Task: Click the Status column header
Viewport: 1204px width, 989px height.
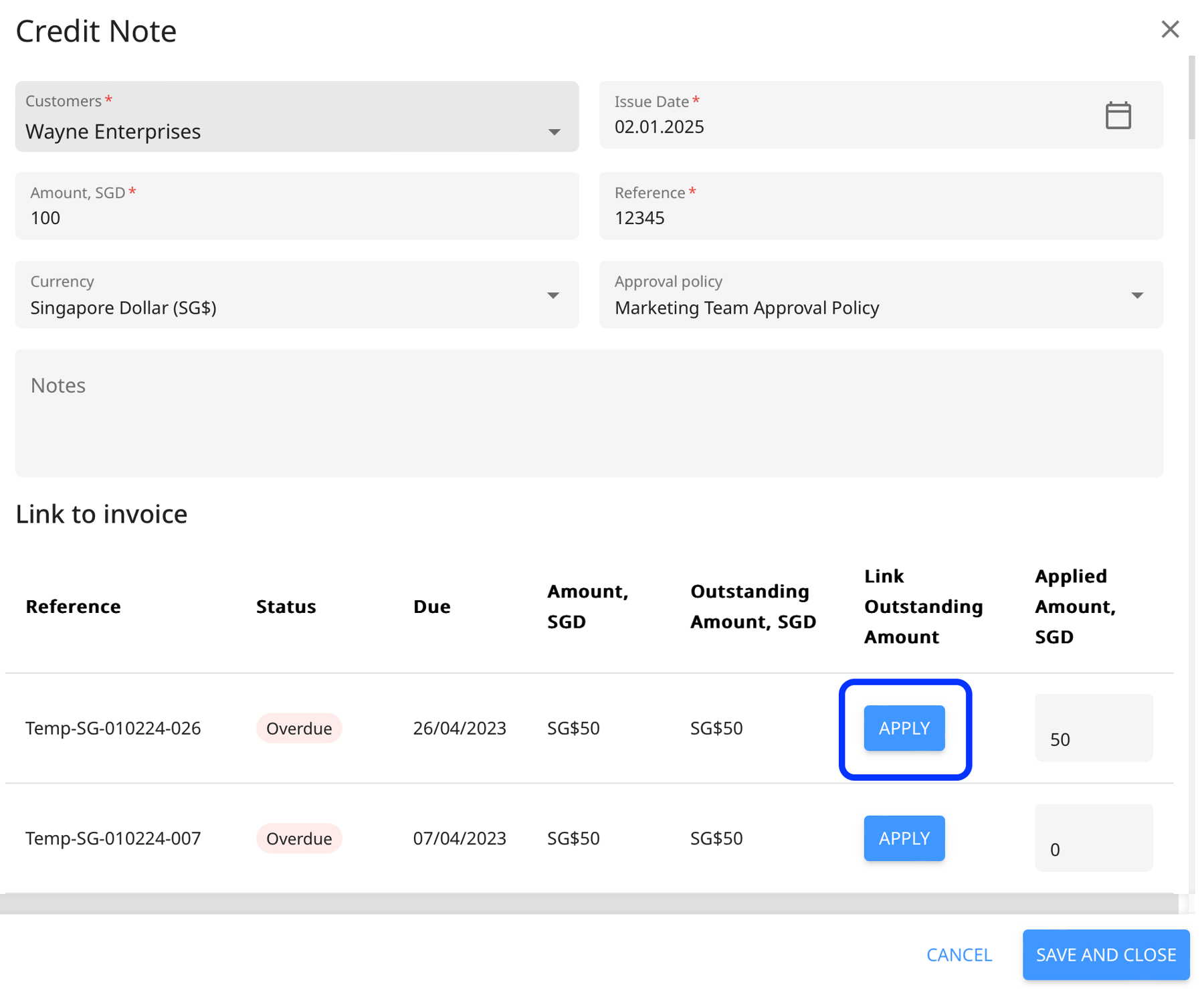Action: click(286, 606)
